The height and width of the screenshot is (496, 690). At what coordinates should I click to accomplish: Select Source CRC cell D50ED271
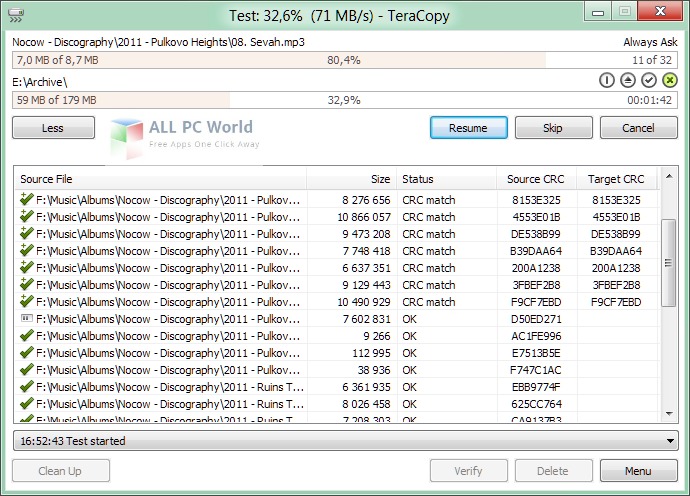536,319
